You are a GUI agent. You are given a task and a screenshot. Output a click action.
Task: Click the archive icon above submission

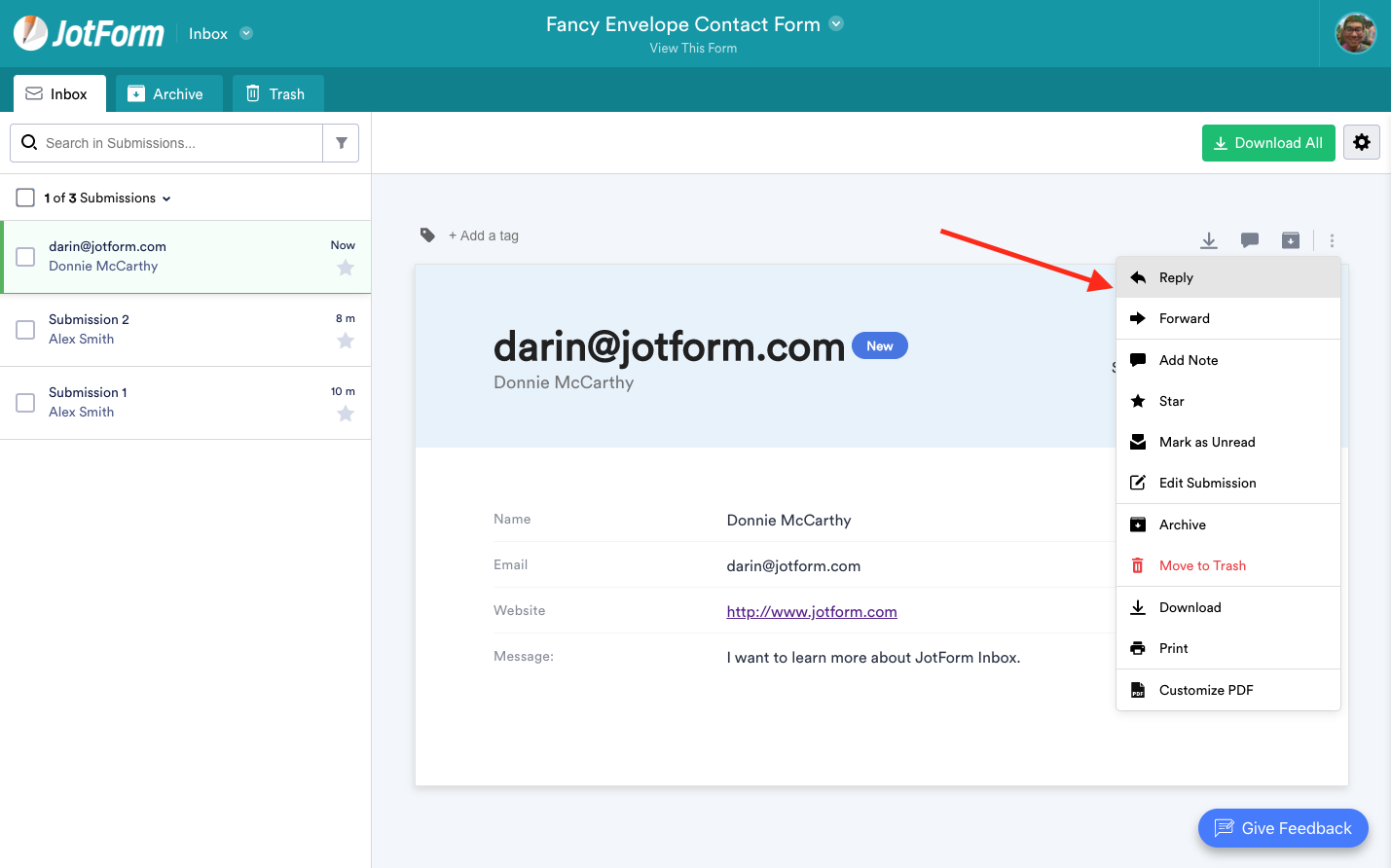1291,240
